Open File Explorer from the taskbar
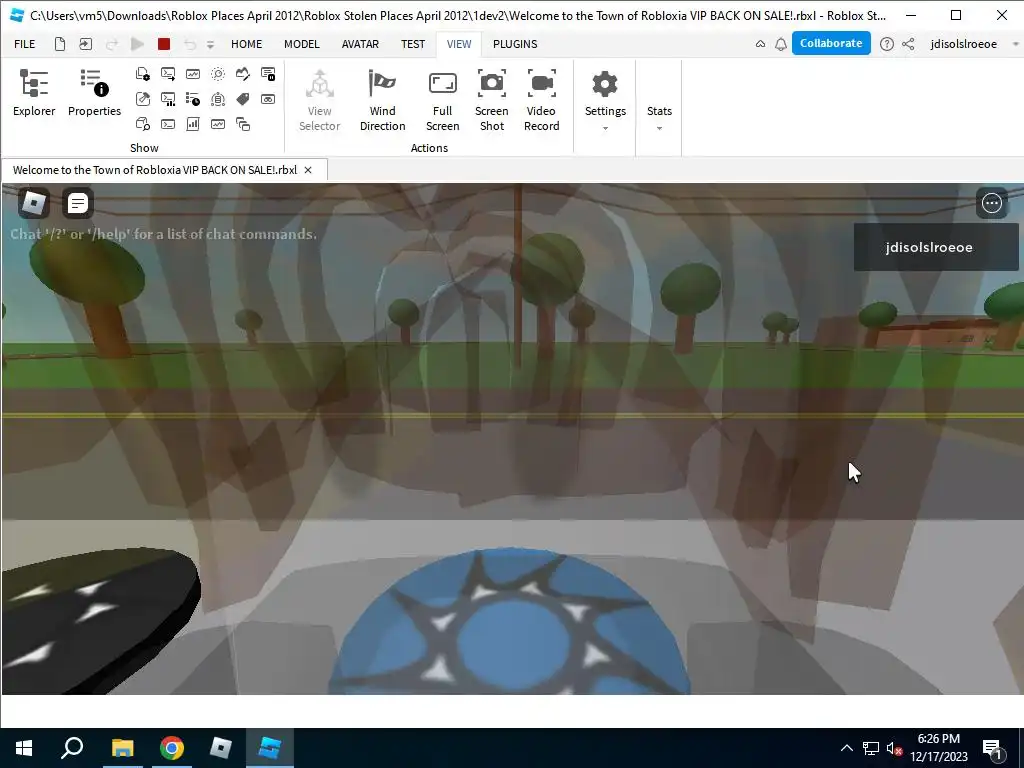 coord(122,748)
